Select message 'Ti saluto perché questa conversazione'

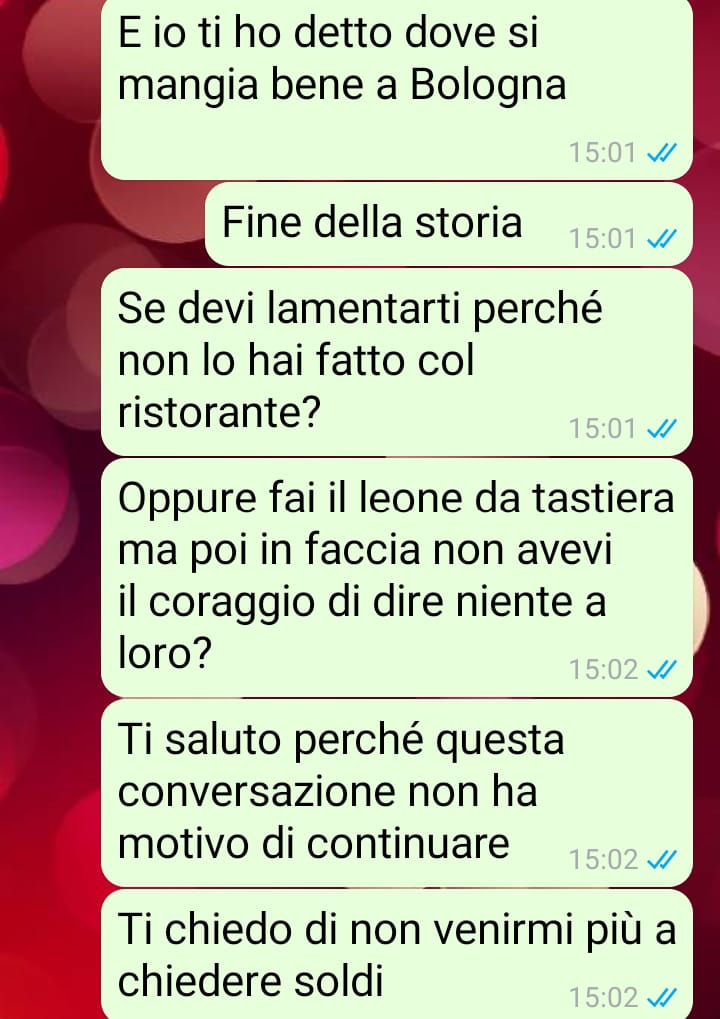396,793
